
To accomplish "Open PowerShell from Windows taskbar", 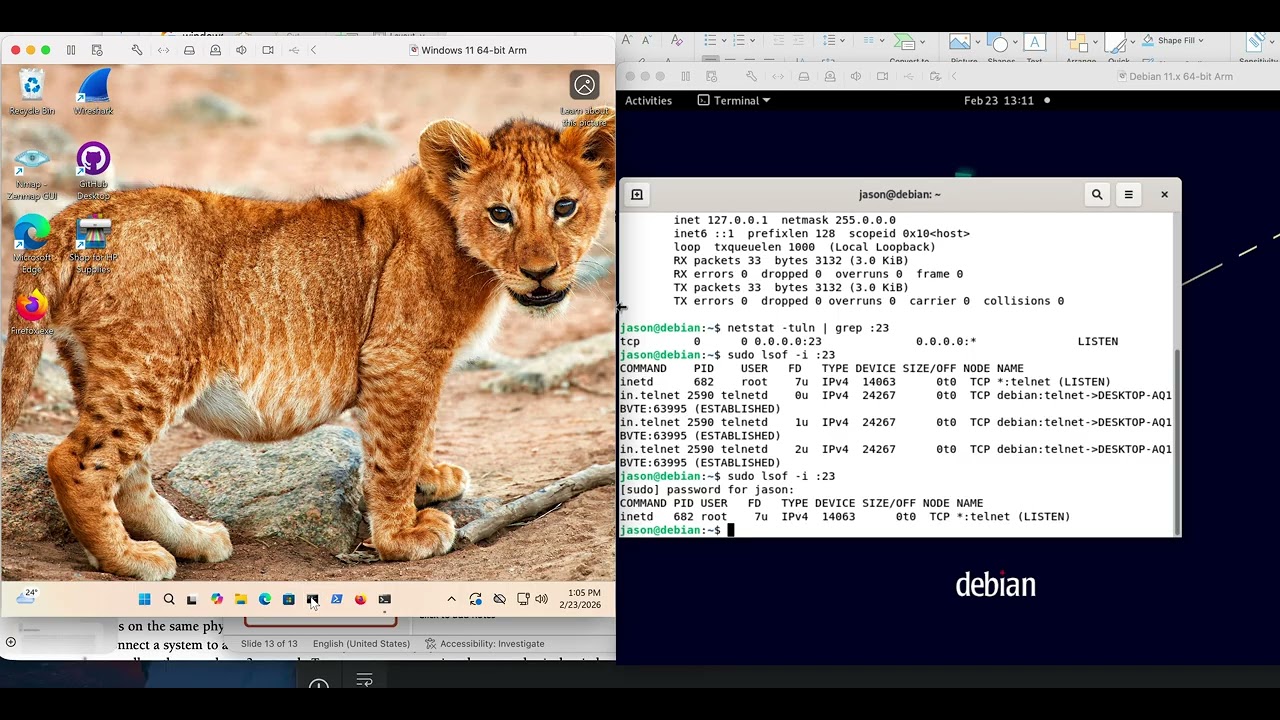I will tap(336, 599).
